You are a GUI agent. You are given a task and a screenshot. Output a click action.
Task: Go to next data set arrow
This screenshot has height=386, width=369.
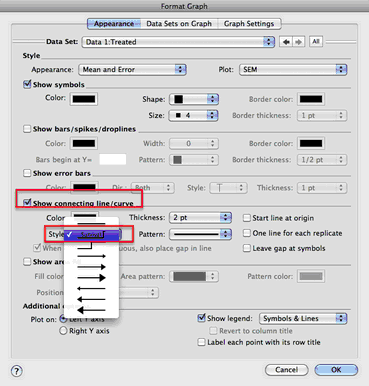click(x=298, y=42)
